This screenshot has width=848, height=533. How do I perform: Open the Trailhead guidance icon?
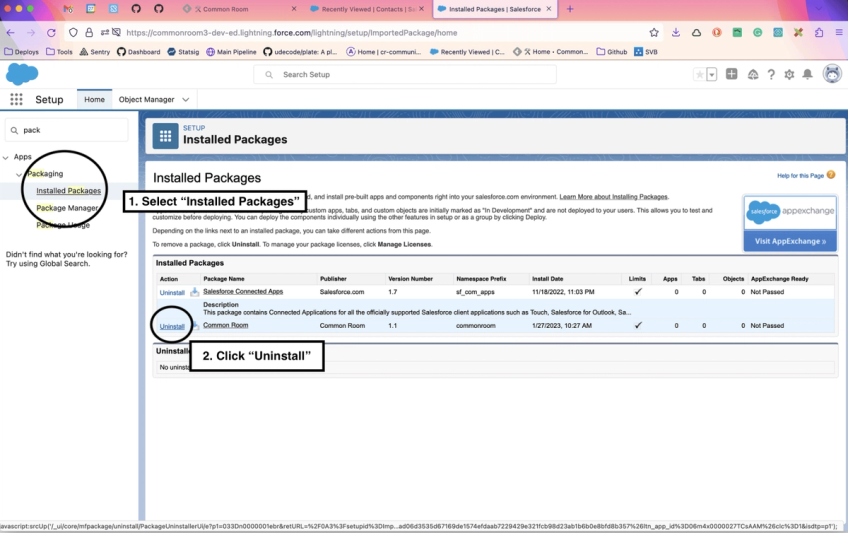coord(753,75)
